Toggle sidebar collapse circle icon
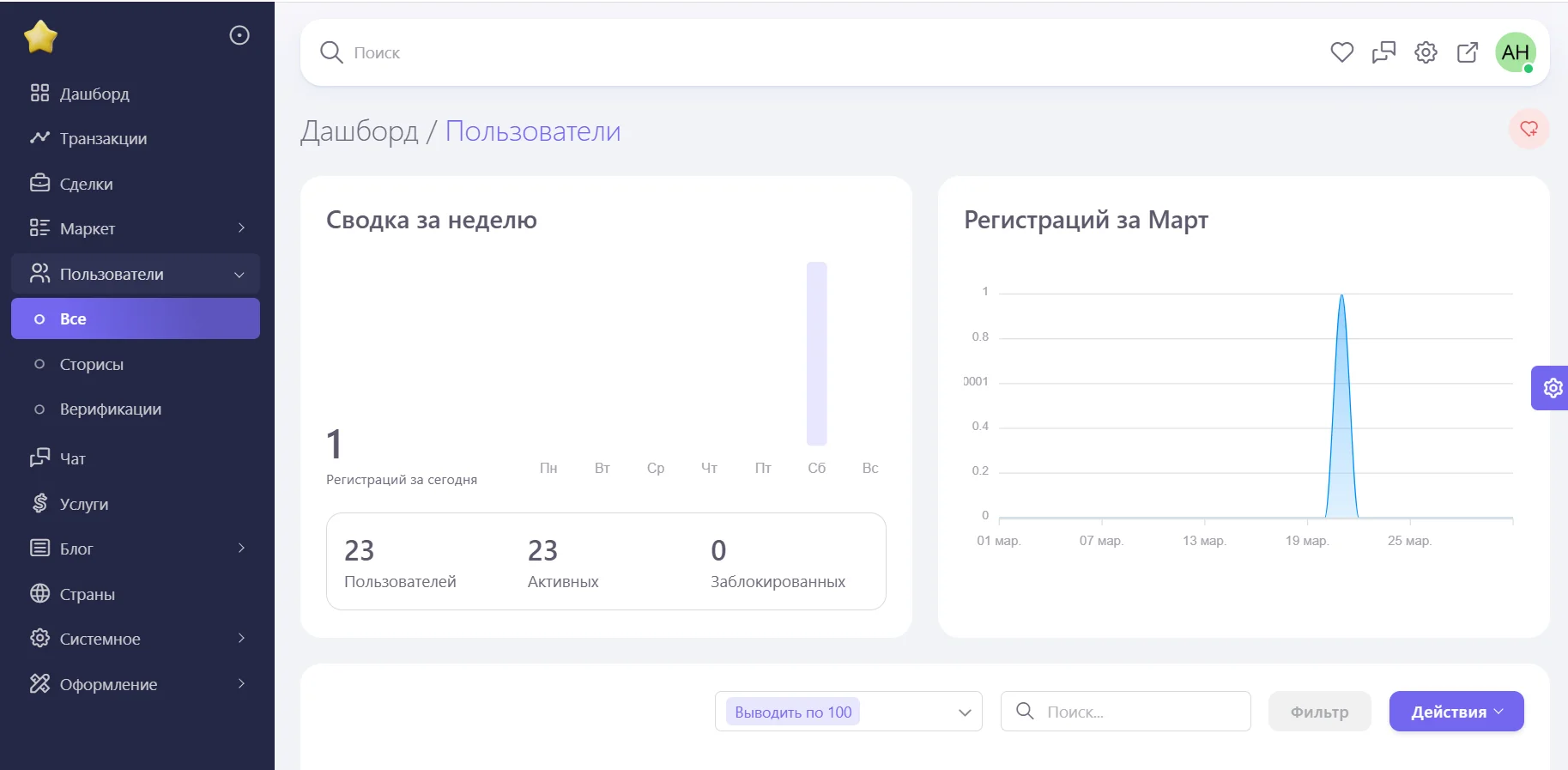 tap(239, 35)
